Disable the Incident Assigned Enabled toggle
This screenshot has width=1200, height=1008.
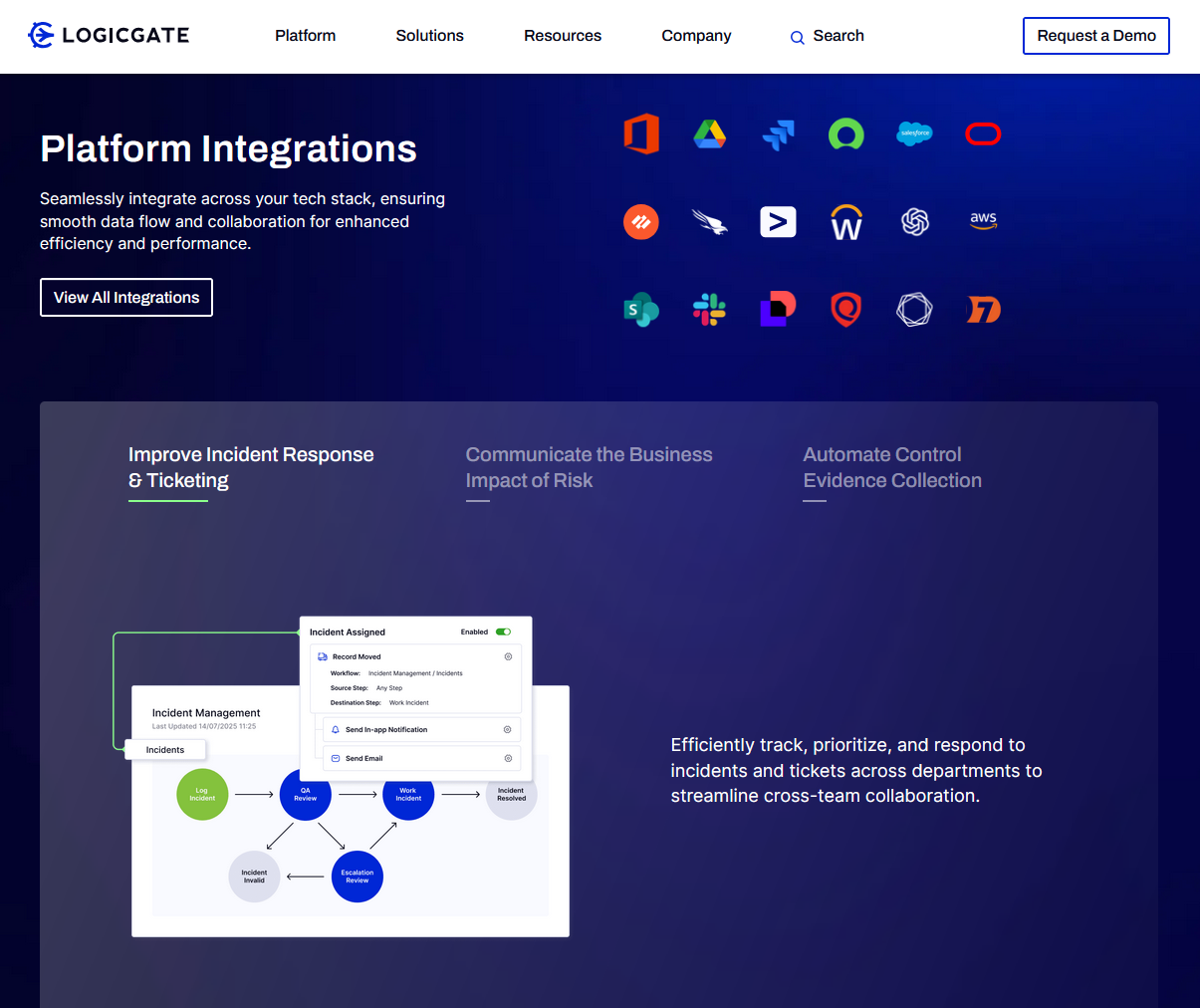pos(502,631)
